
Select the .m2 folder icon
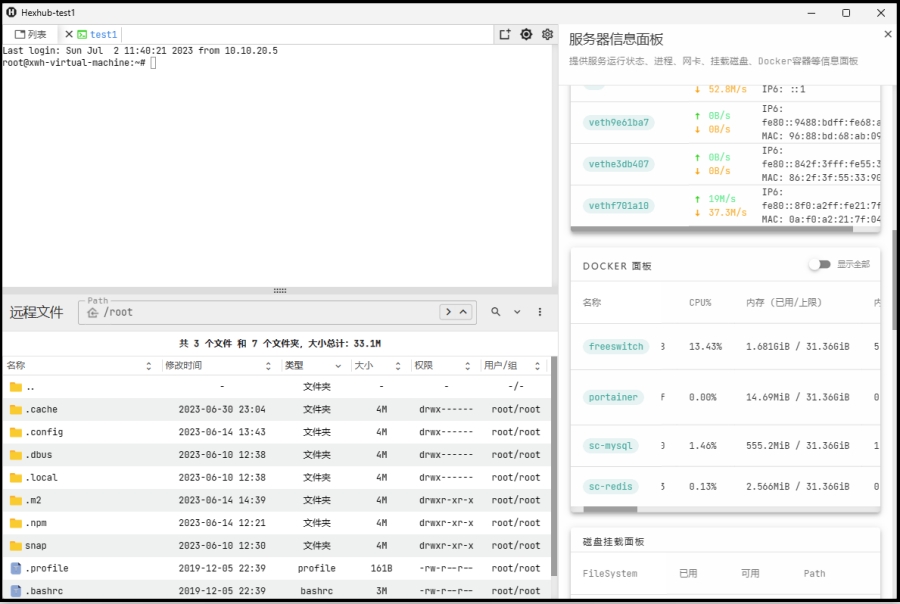(x=16, y=500)
